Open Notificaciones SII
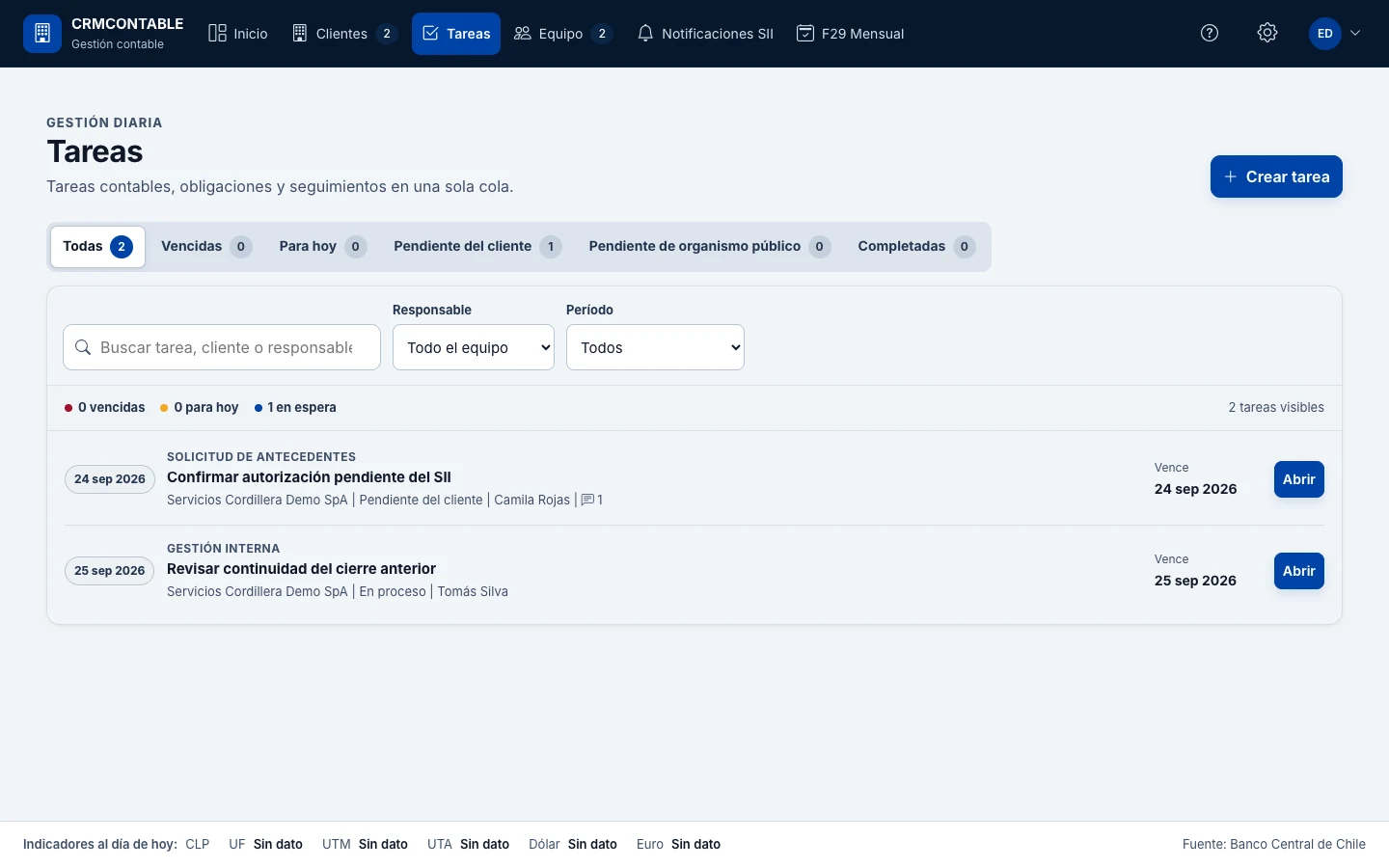The image size is (1389, 868). [705, 34]
